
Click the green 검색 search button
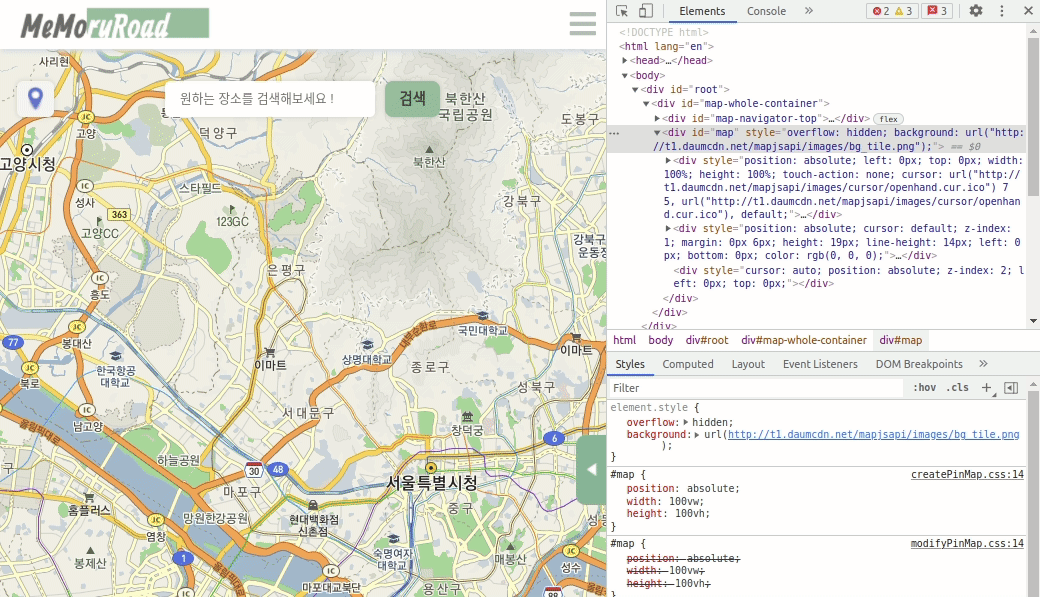click(412, 99)
